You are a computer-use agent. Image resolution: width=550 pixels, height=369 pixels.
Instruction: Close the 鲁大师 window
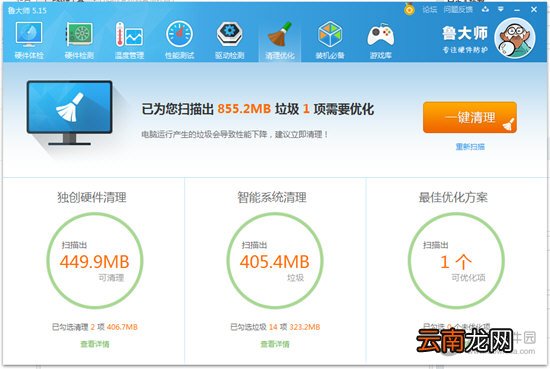click(x=534, y=9)
